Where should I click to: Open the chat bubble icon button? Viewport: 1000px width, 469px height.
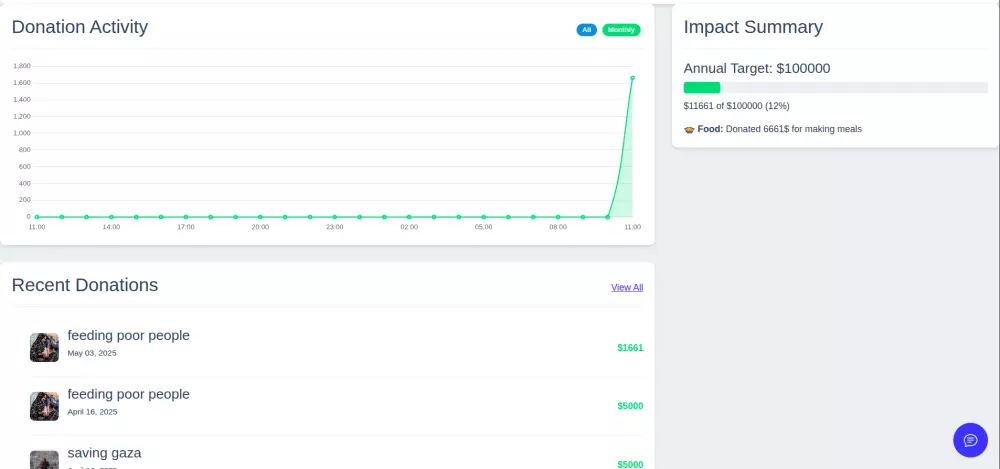pyautogui.click(x=970, y=440)
